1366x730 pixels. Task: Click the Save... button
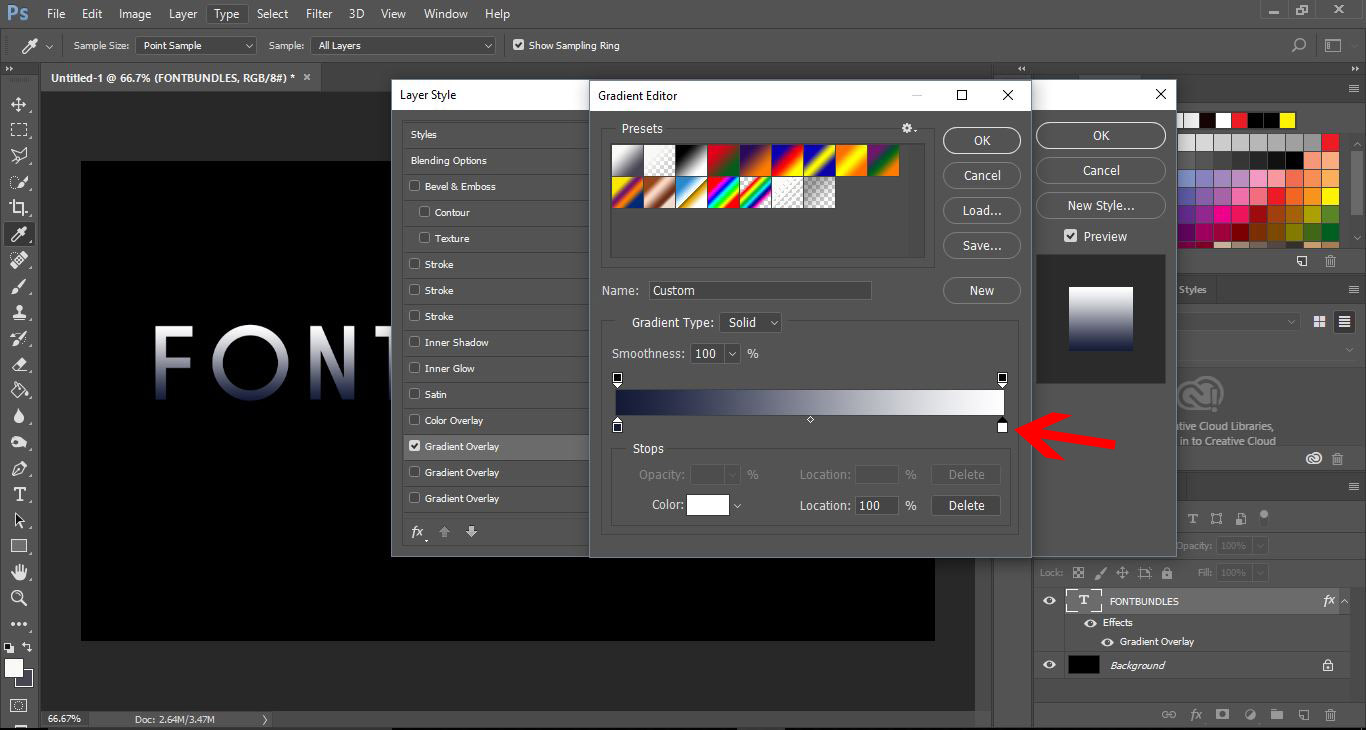point(982,246)
